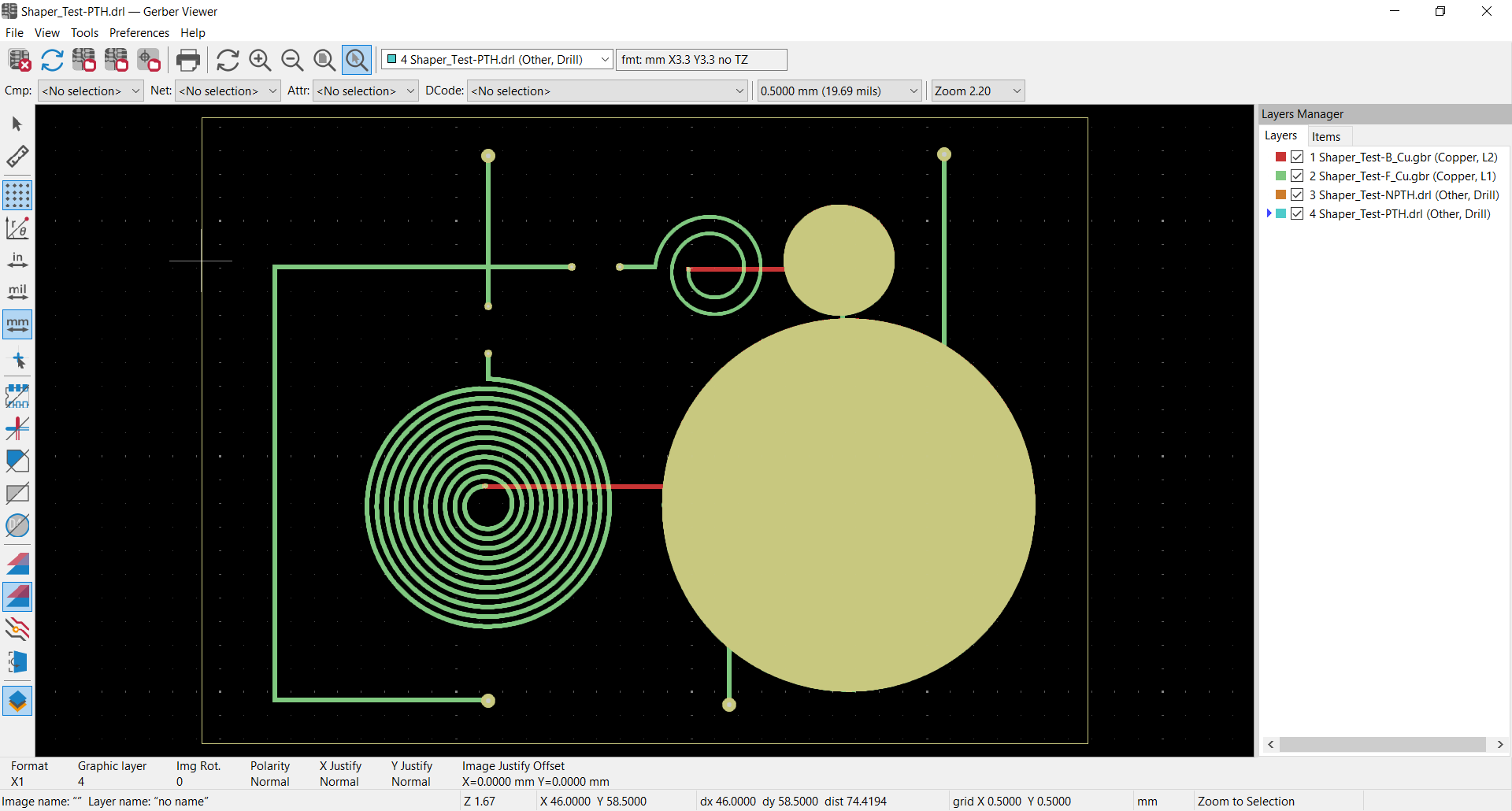Click the red B_Cu layer color swatch
The height and width of the screenshot is (811, 1512).
point(1281,157)
